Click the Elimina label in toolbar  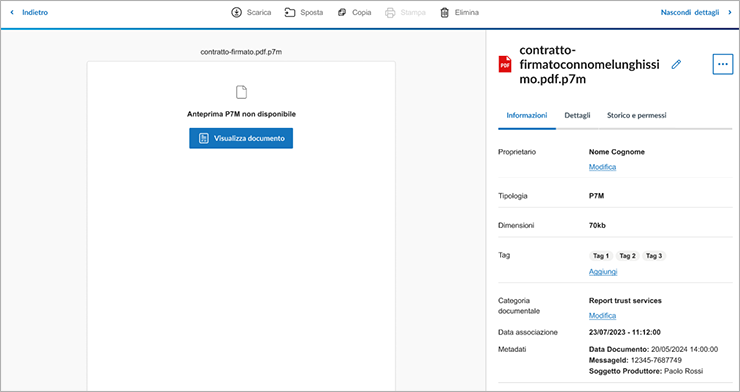click(466, 13)
